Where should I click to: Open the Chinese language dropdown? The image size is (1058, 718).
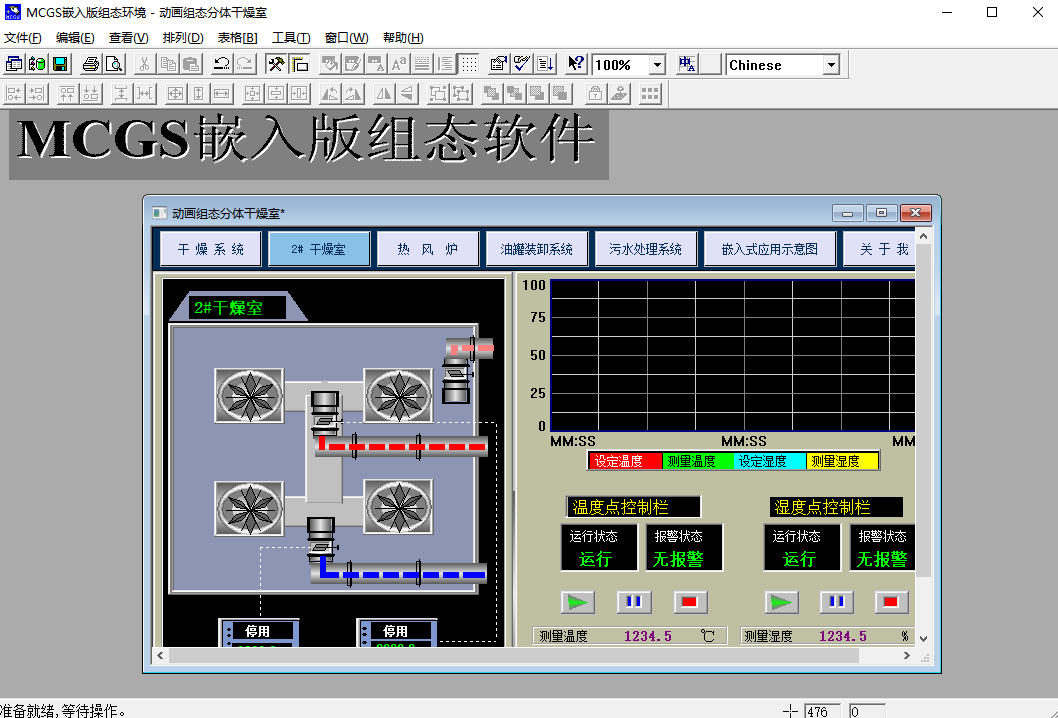(831, 65)
